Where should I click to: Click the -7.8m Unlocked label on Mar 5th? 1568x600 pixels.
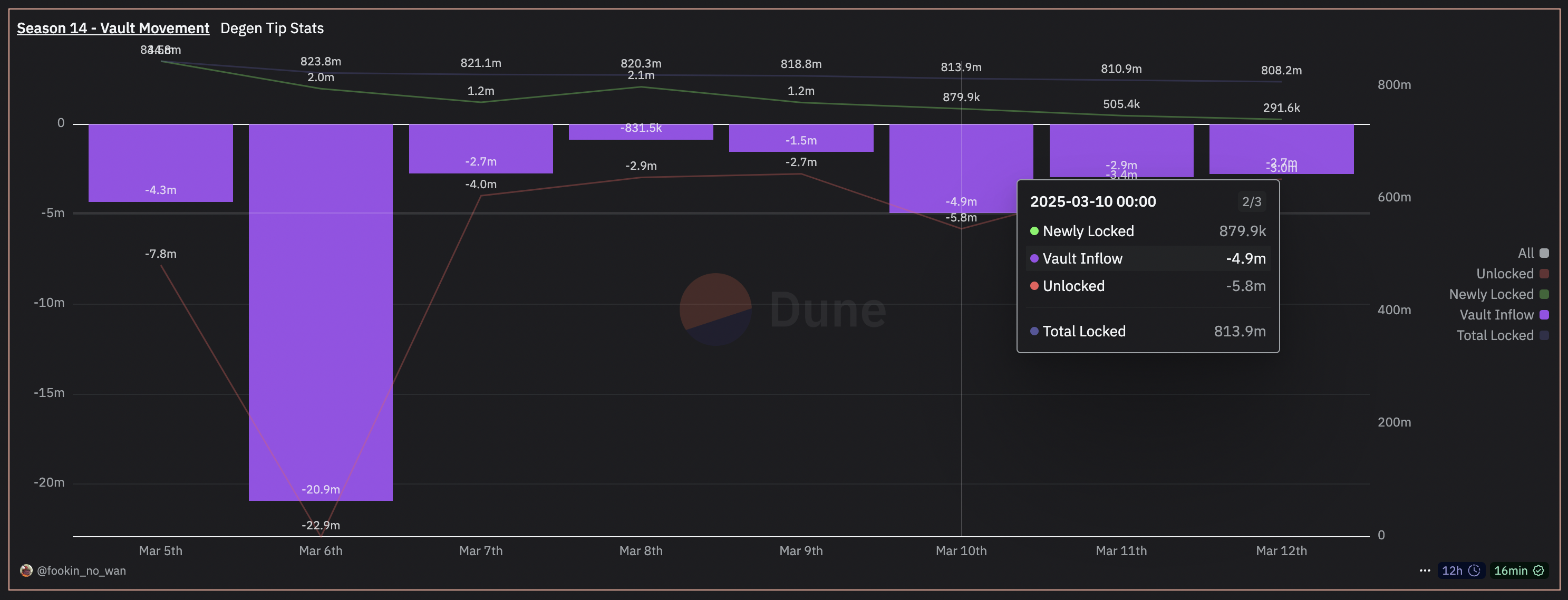click(161, 254)
